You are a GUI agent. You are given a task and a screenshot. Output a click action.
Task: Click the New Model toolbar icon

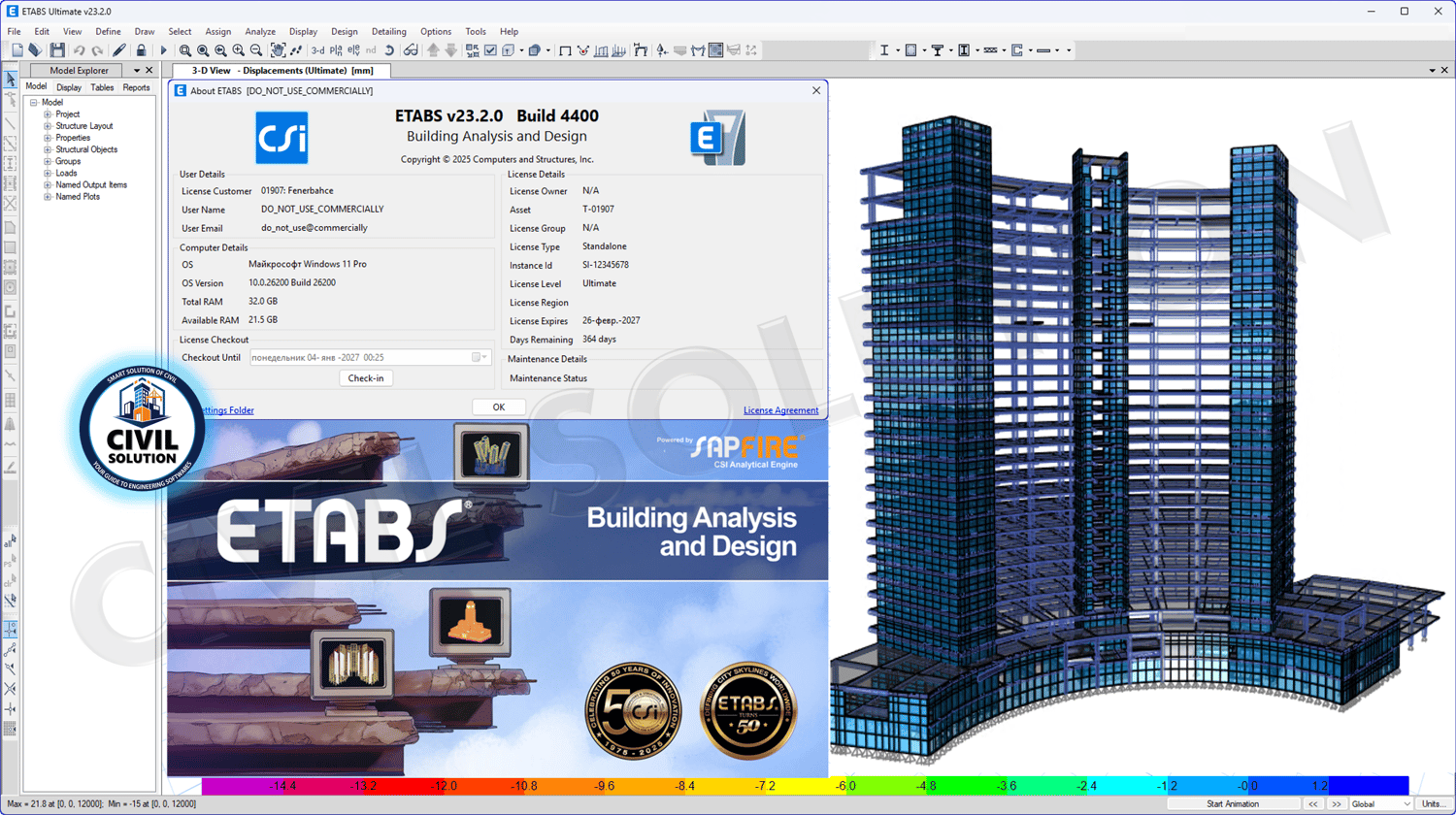(17, 50)
